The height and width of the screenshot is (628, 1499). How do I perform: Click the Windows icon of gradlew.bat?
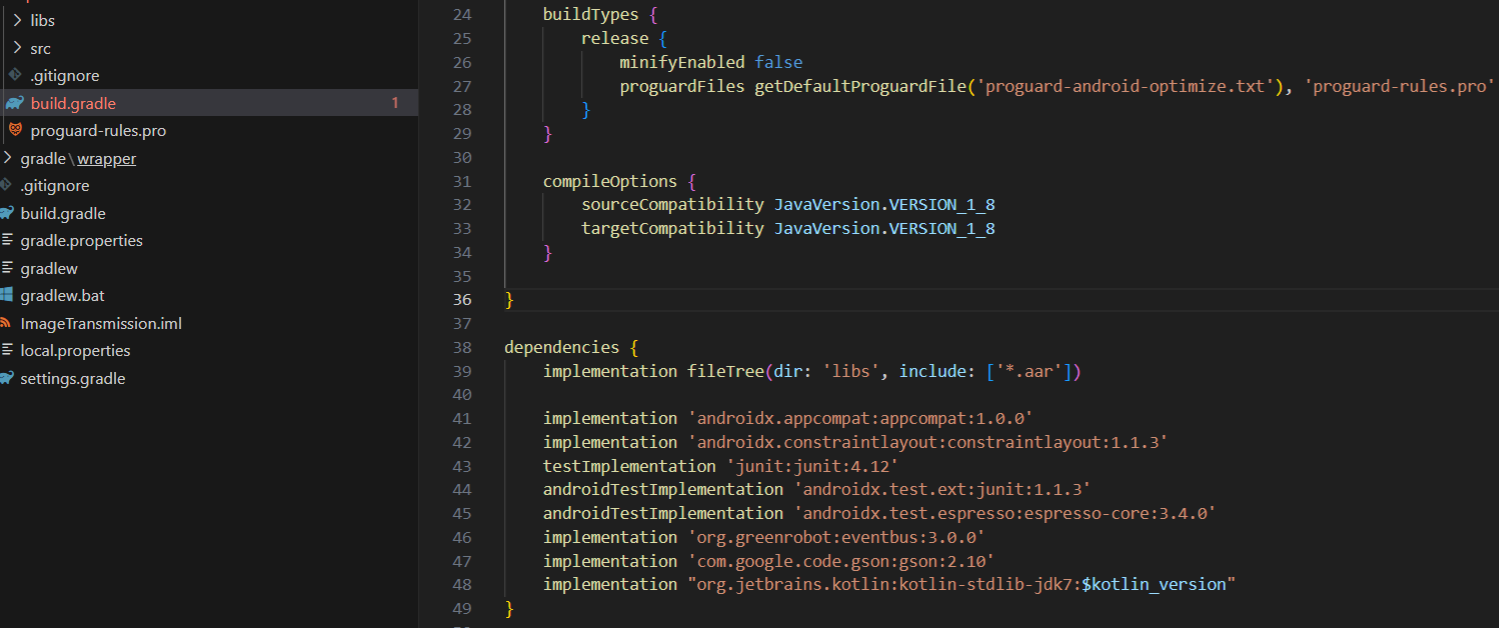tap(6, 295)
